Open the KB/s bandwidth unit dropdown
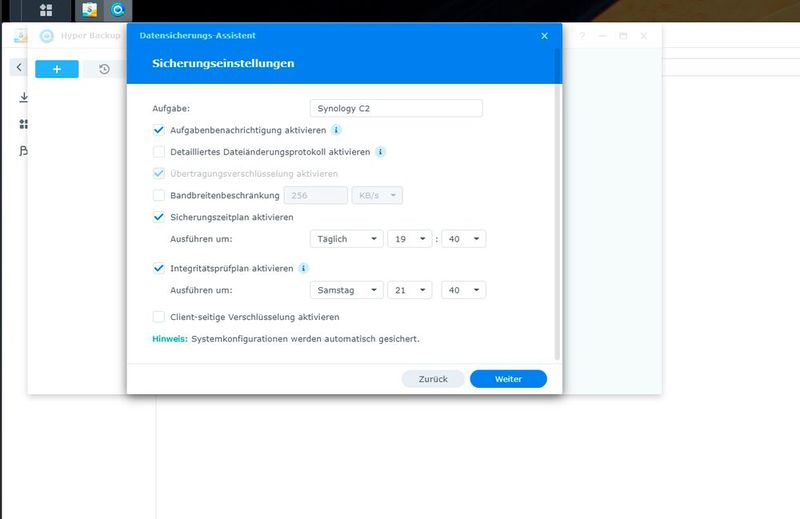 click(377, 195)
